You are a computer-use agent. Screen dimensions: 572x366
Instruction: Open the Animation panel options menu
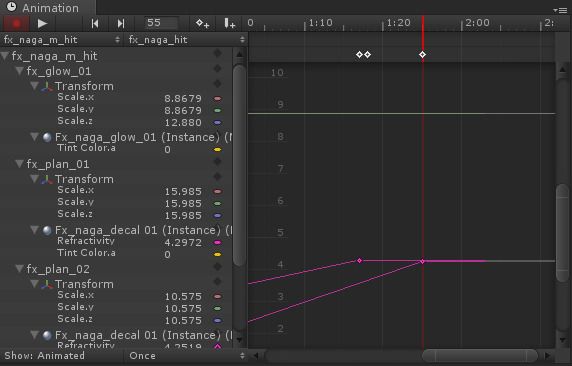pyautogui.click(x=560, y=10)
